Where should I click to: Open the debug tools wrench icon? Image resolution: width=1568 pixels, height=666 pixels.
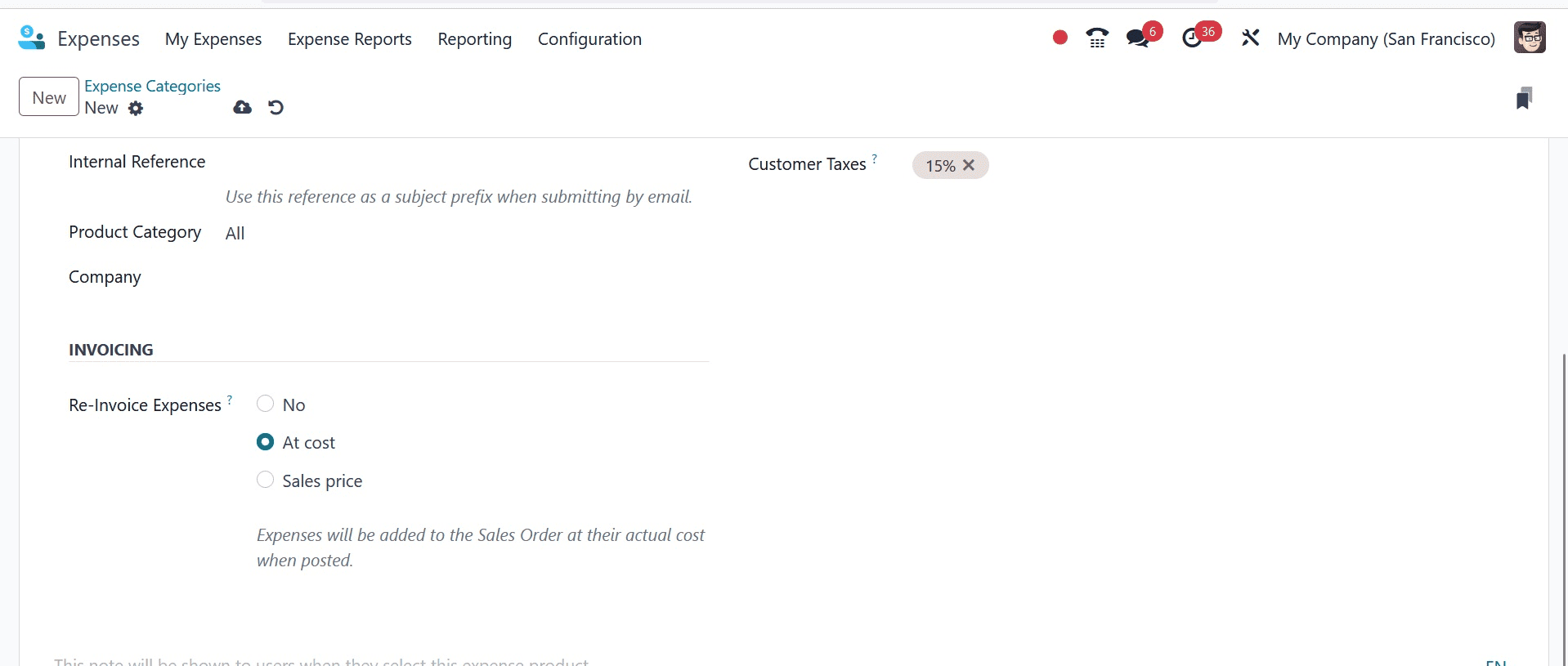(x=1250, y=38)
